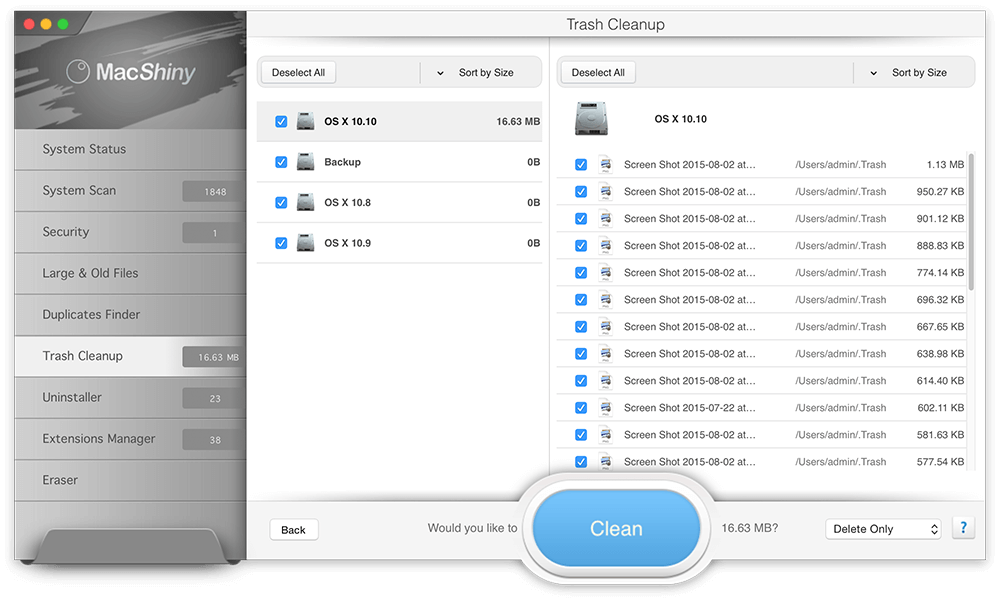The width and height of the screenshot is (1000, 602).
Task: Uncheck the 774.14 KB file checkbox
Action: point(581,272)
